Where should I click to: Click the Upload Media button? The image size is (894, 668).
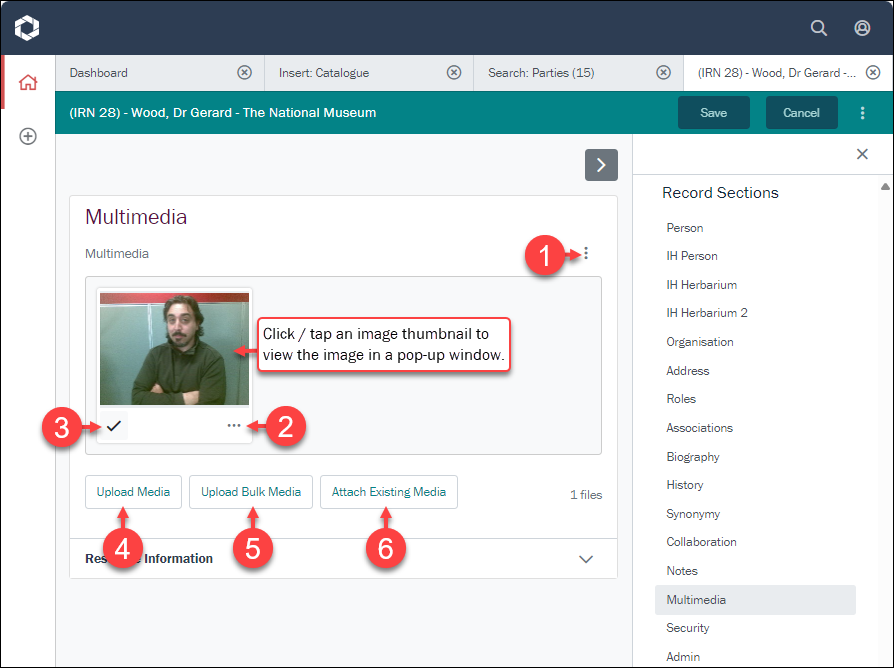(x=133, y=492)
